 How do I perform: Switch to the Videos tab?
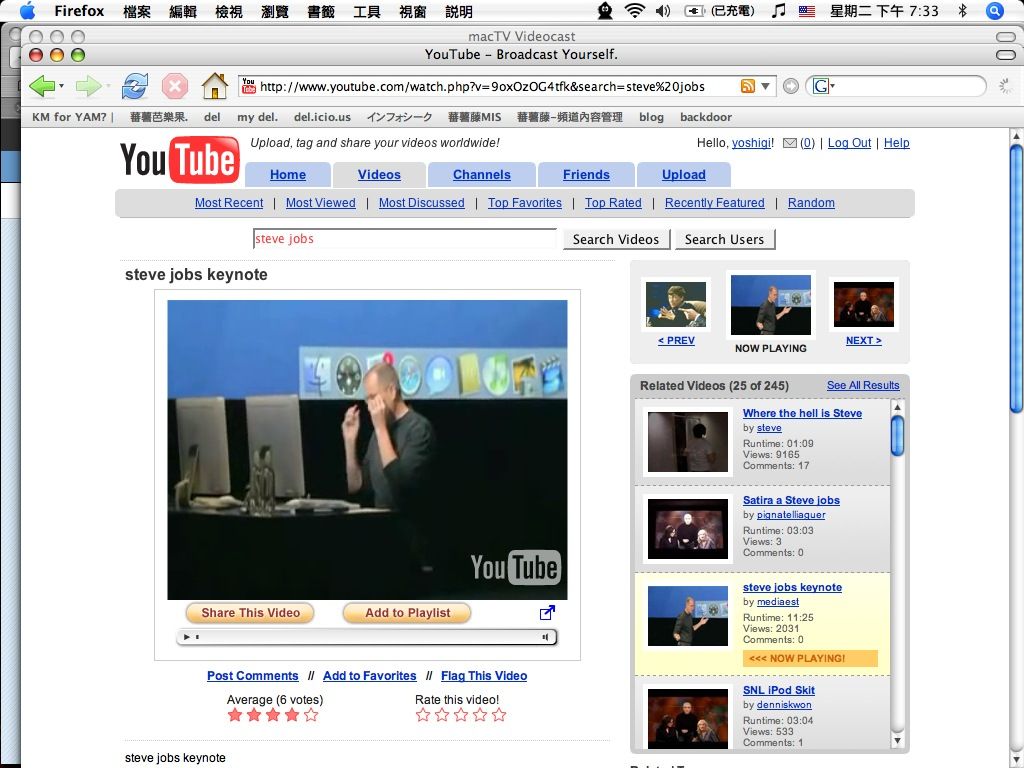[x=379, y=174]
